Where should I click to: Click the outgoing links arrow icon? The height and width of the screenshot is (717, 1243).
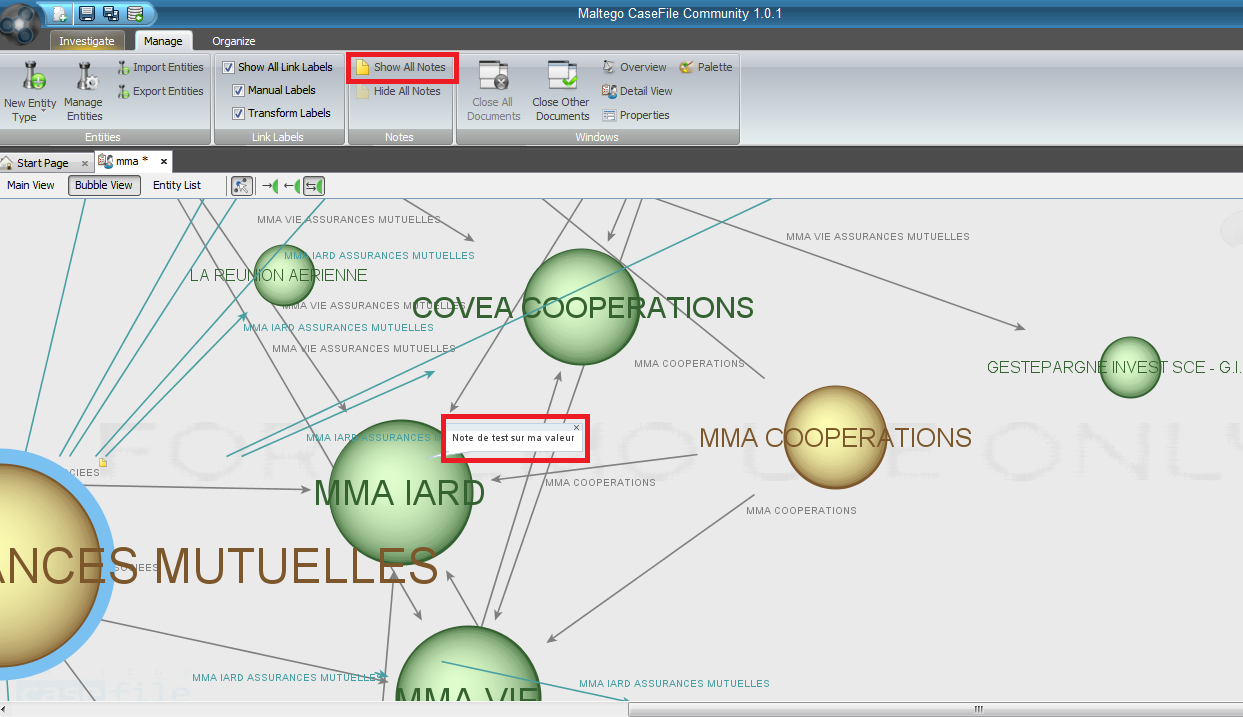pos(292,186)
